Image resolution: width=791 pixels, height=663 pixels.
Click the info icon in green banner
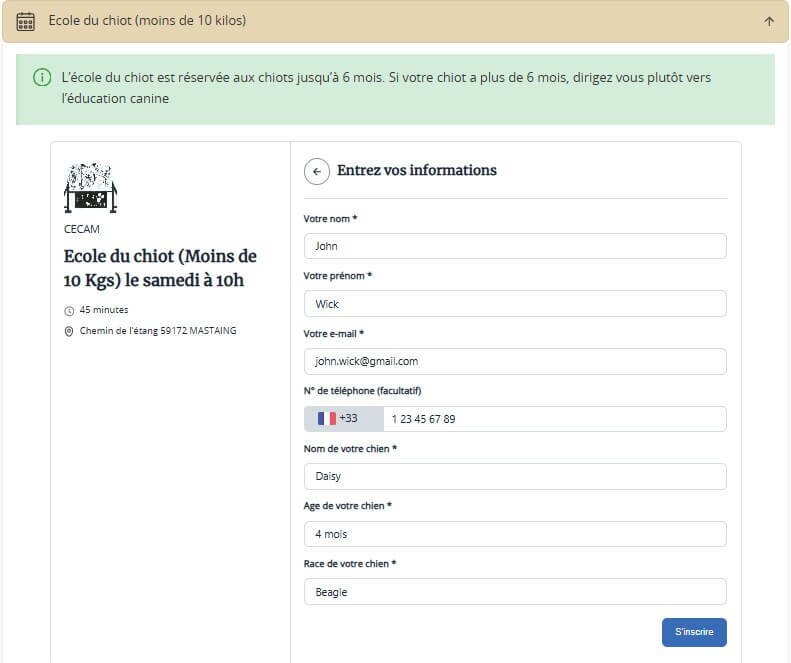point(42,78)
